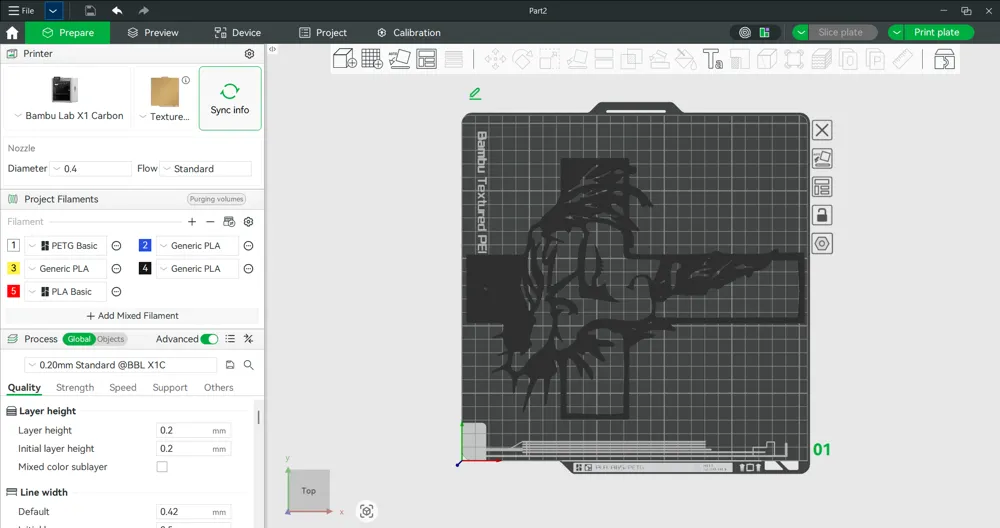The image size is (1000, 528).
Task: Click the Add object cube icon
Action: click(x=345, y=59)
